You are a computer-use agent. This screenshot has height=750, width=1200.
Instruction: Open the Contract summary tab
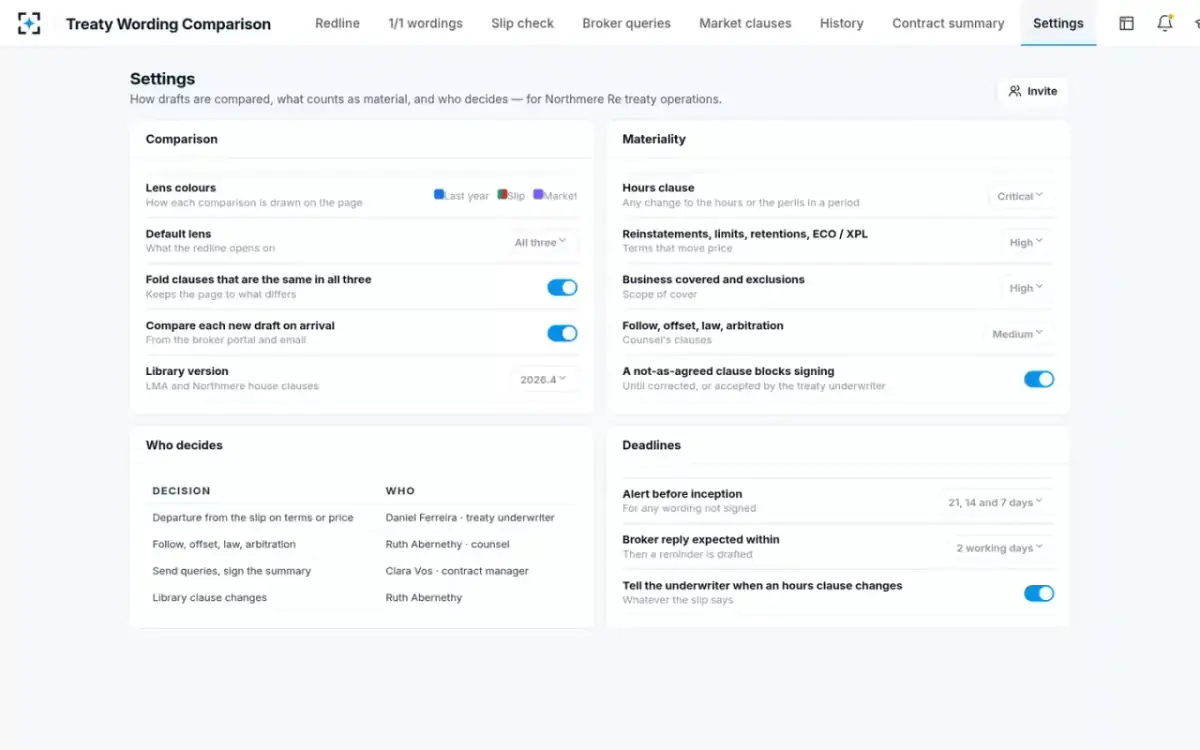948,23
